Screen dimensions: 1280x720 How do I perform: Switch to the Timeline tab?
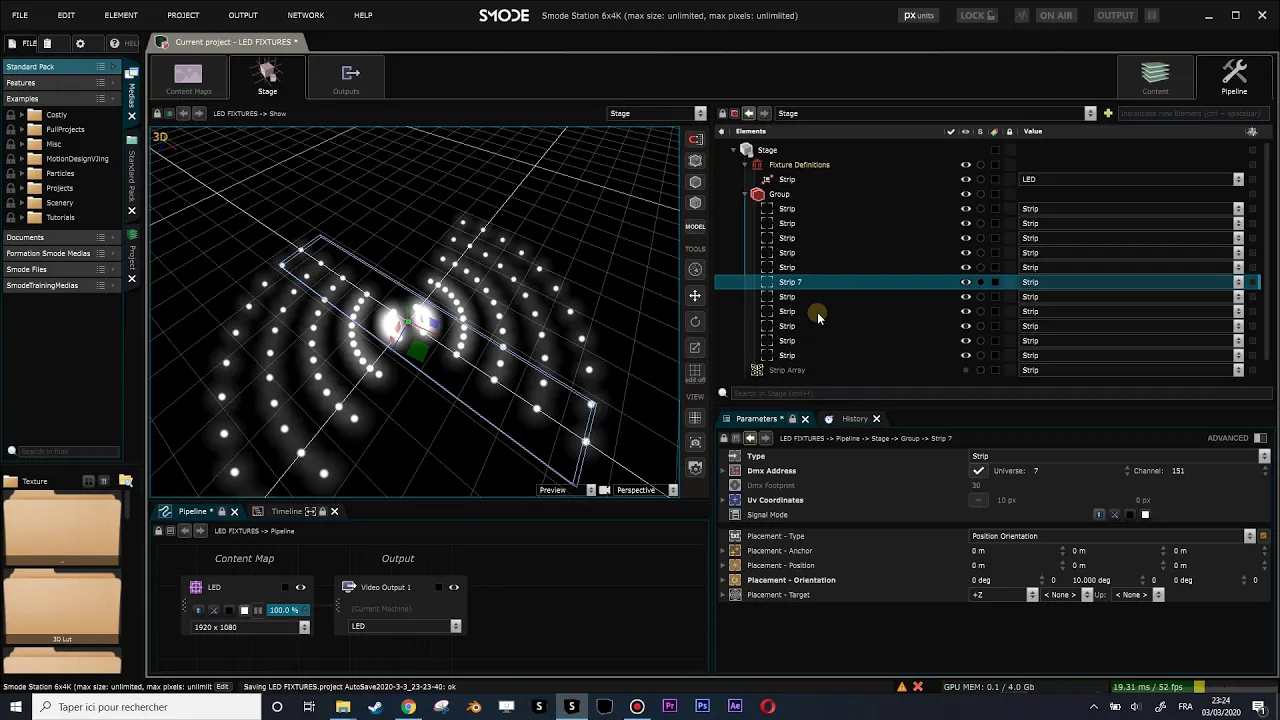pyautogui.click(x=287, y=511)
